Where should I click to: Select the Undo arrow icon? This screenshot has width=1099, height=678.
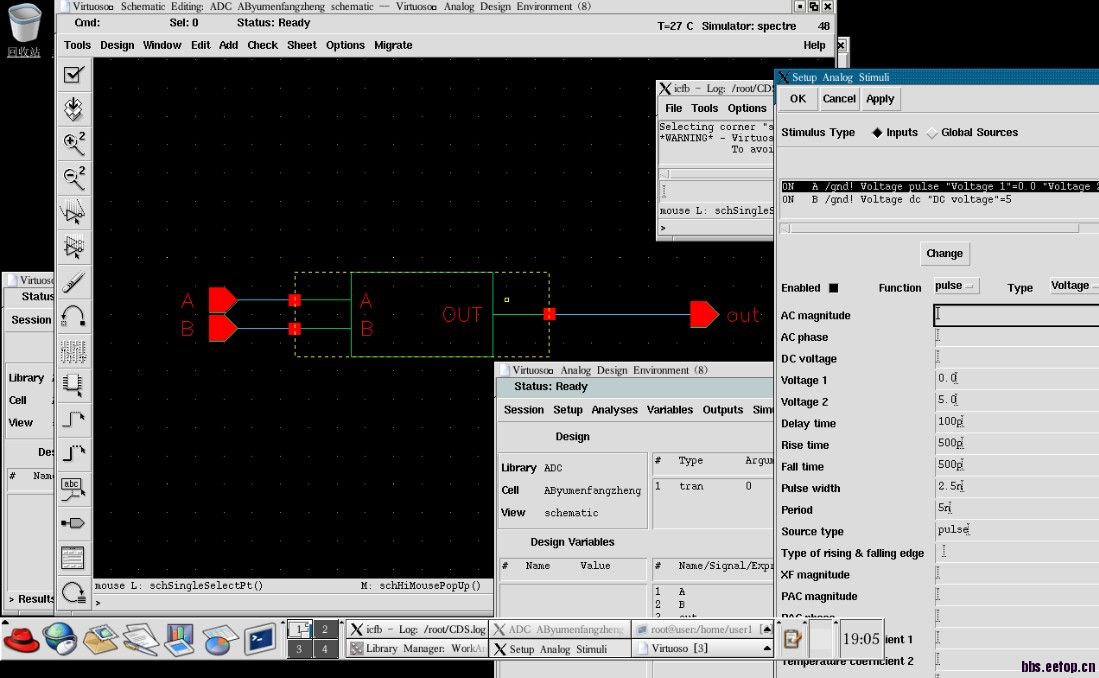74,317
